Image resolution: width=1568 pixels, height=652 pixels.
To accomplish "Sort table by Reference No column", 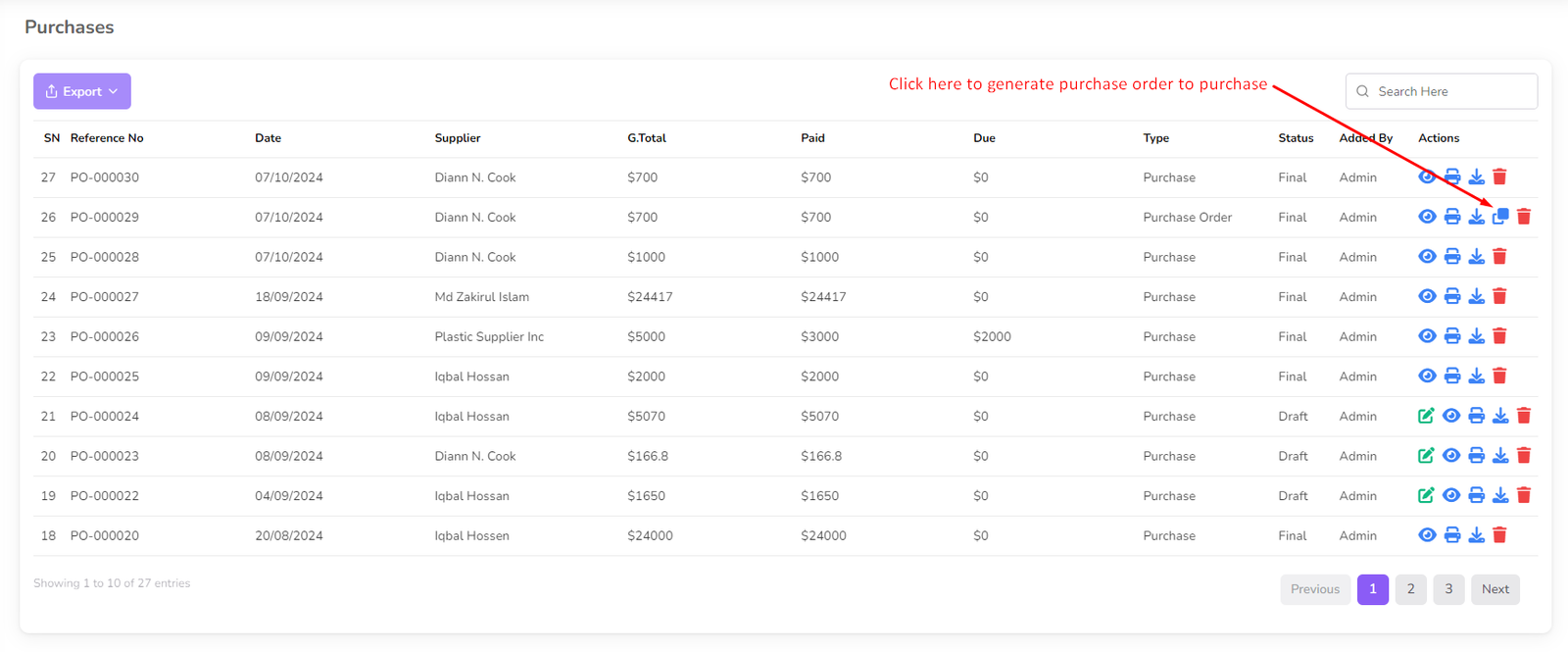I will point(107,138).
